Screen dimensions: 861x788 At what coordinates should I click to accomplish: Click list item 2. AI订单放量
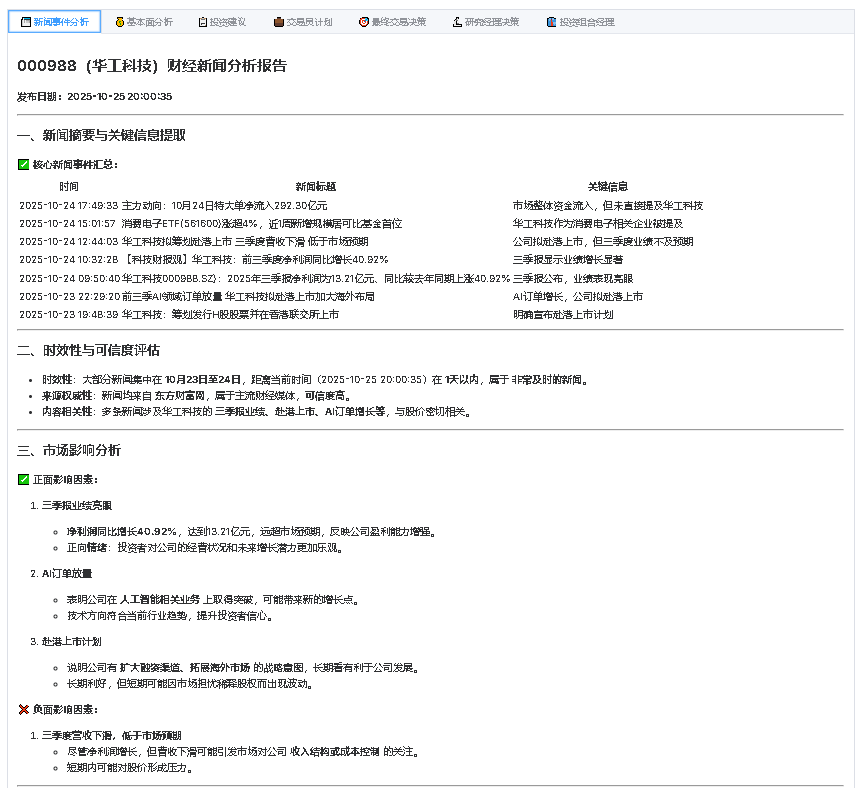(62, 573)
